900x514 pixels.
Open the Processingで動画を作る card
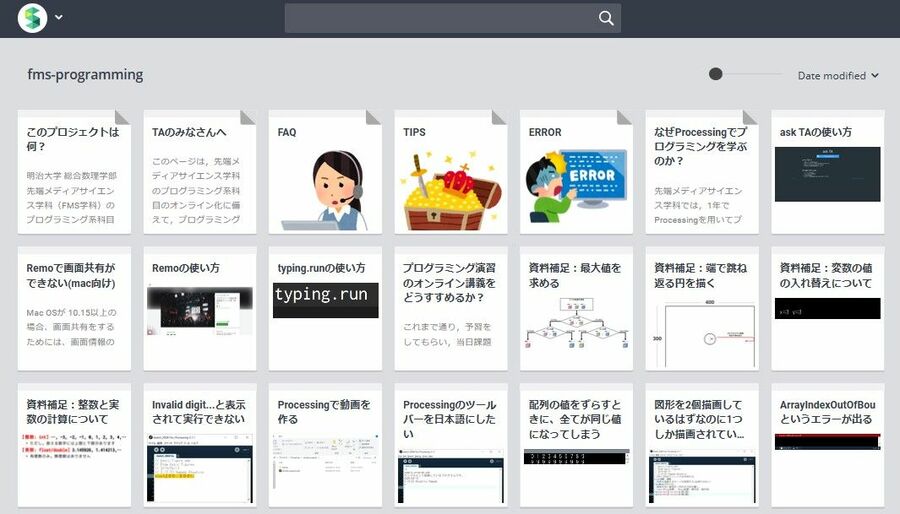tap(325, 445)
